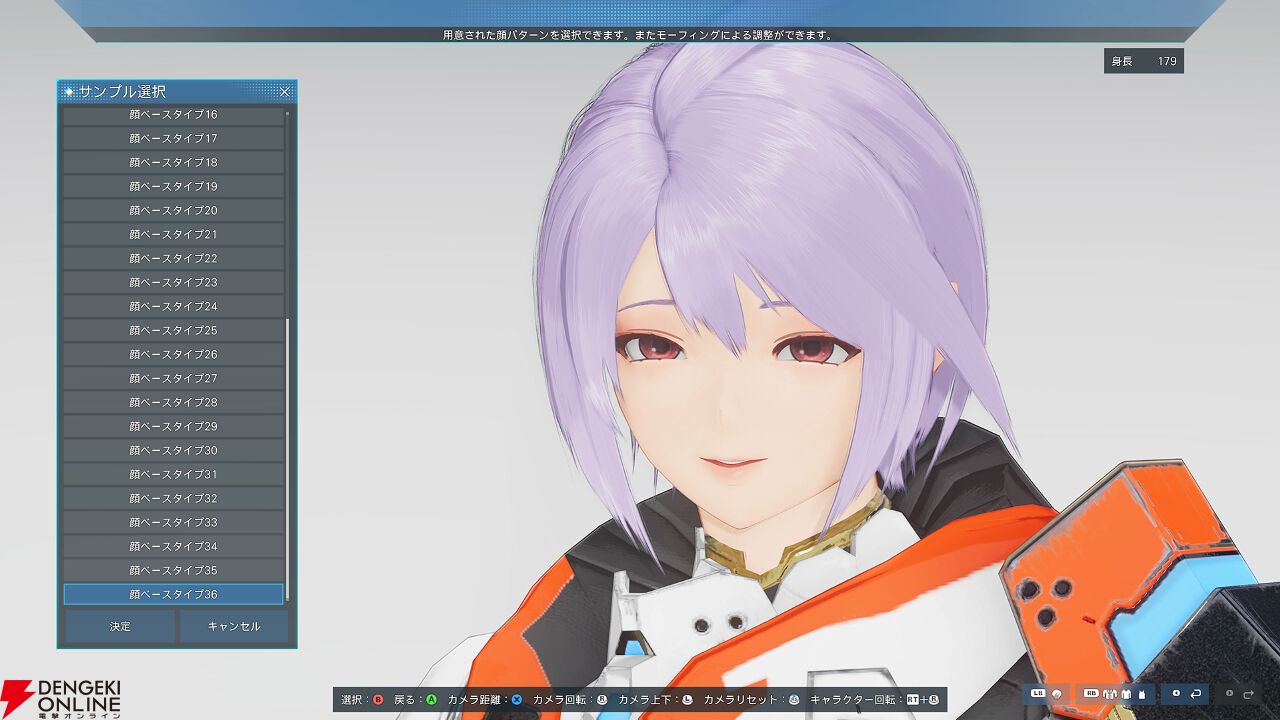Select 顔ベースタイプ16 from the list

pyautogui.click(x=173, y=114)
